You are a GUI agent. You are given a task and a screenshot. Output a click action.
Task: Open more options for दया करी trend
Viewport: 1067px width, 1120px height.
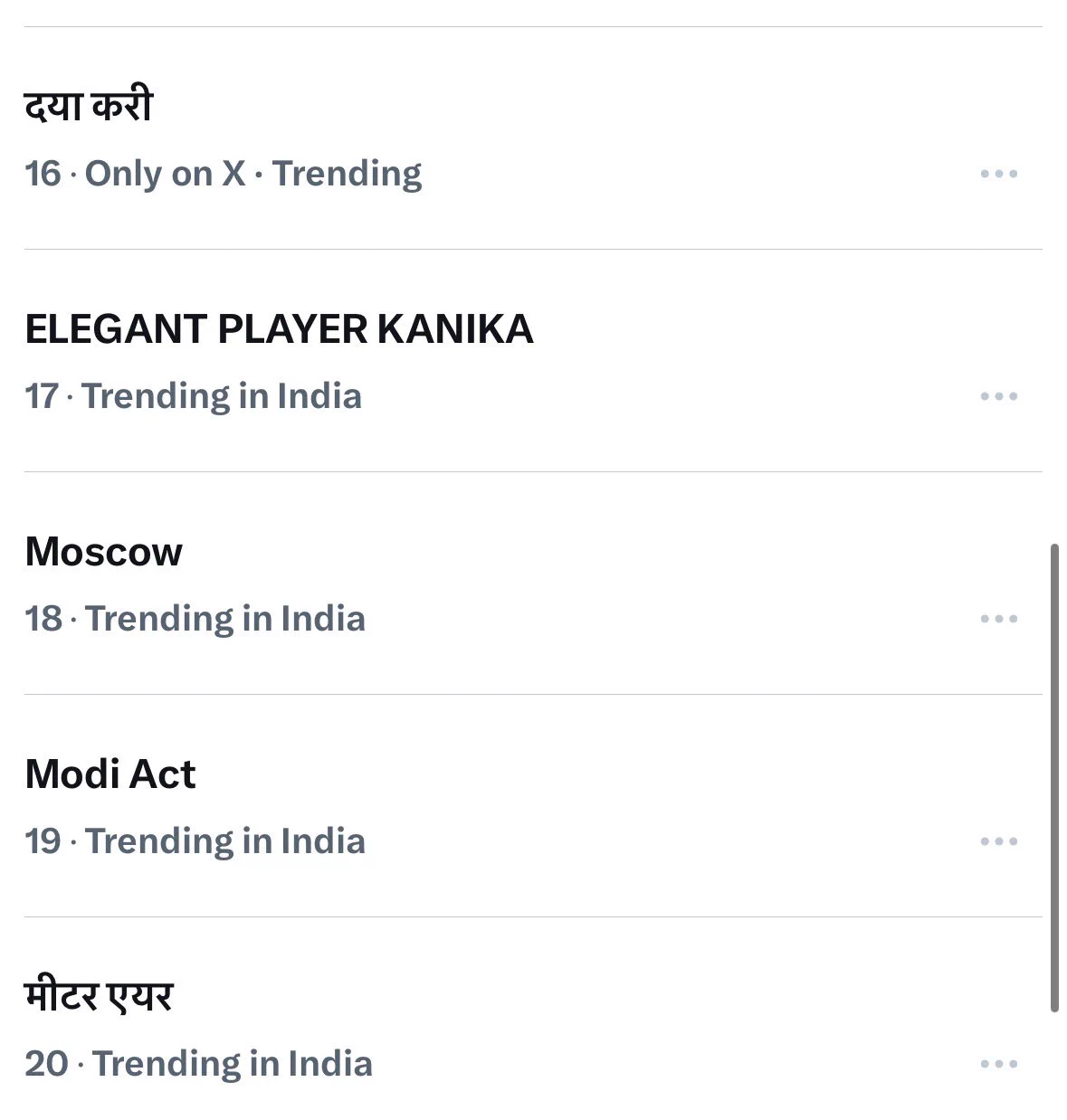click(999, 174)
